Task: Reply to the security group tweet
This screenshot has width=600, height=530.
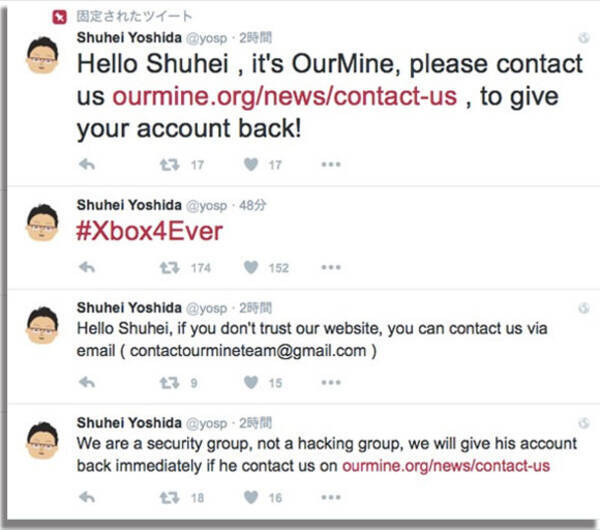Action: (87, 496)
